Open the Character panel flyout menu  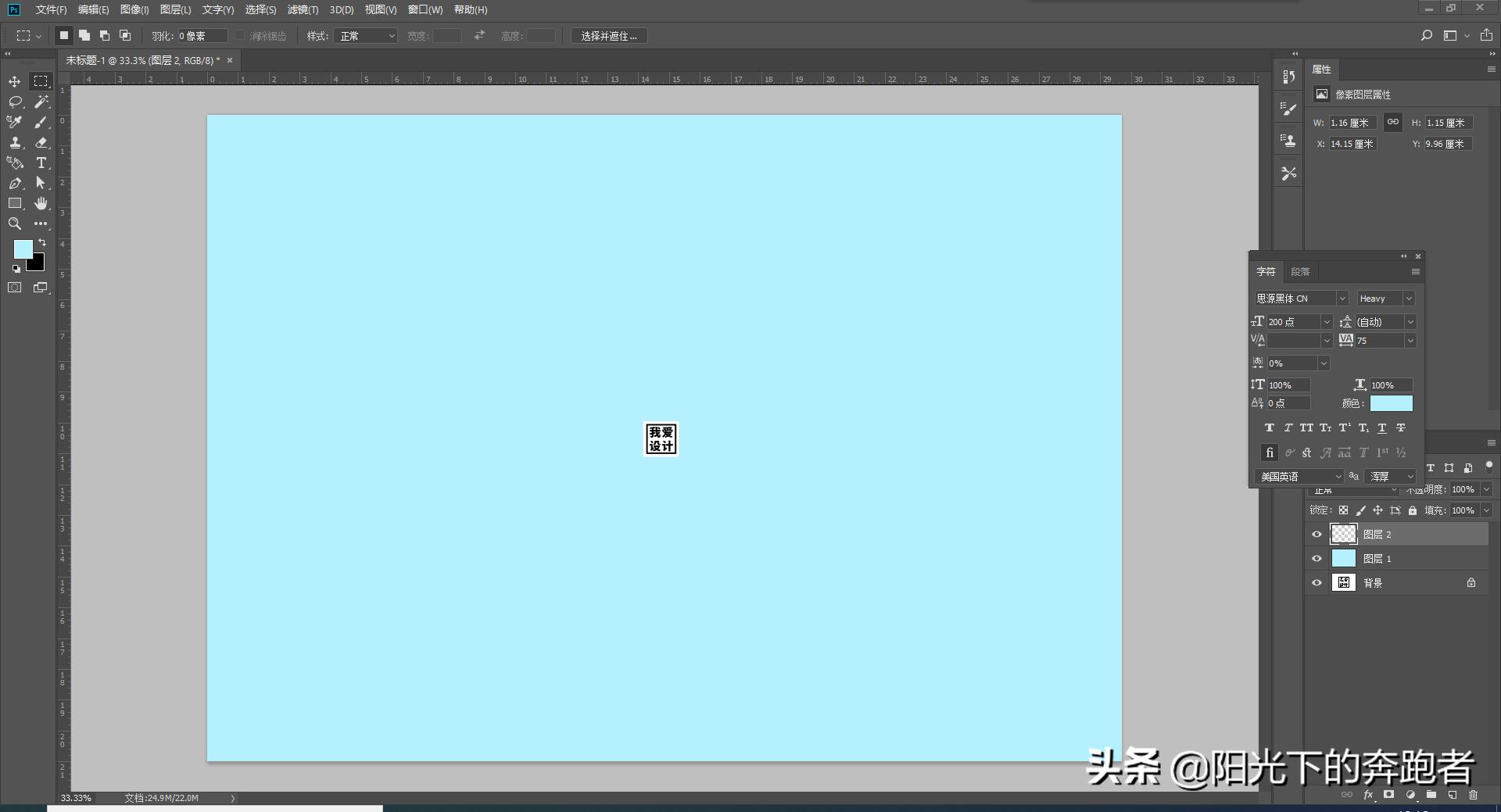point(1415,272)
